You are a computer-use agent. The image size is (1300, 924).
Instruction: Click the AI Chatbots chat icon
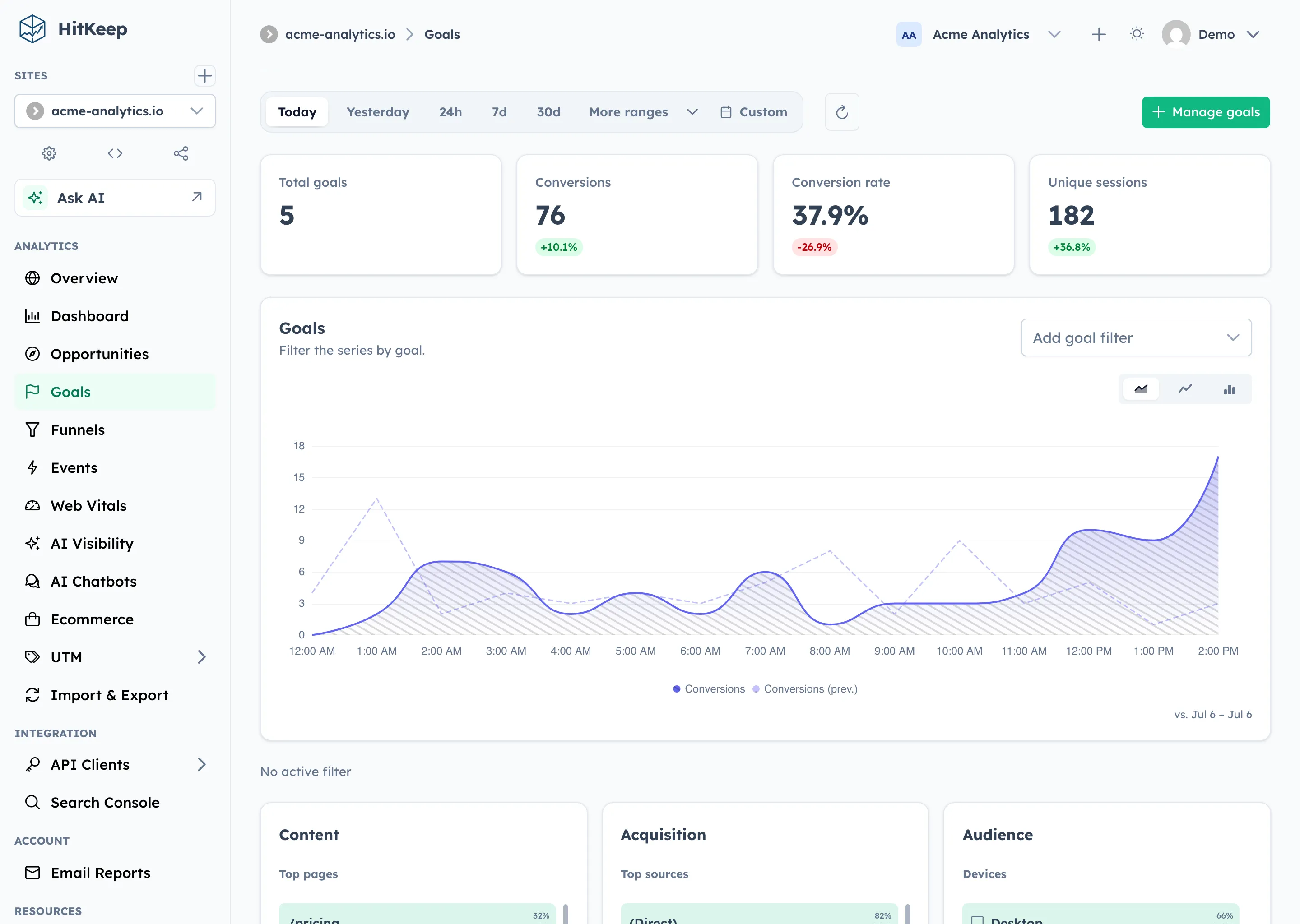pyautogui.click(x=32, y=582)
